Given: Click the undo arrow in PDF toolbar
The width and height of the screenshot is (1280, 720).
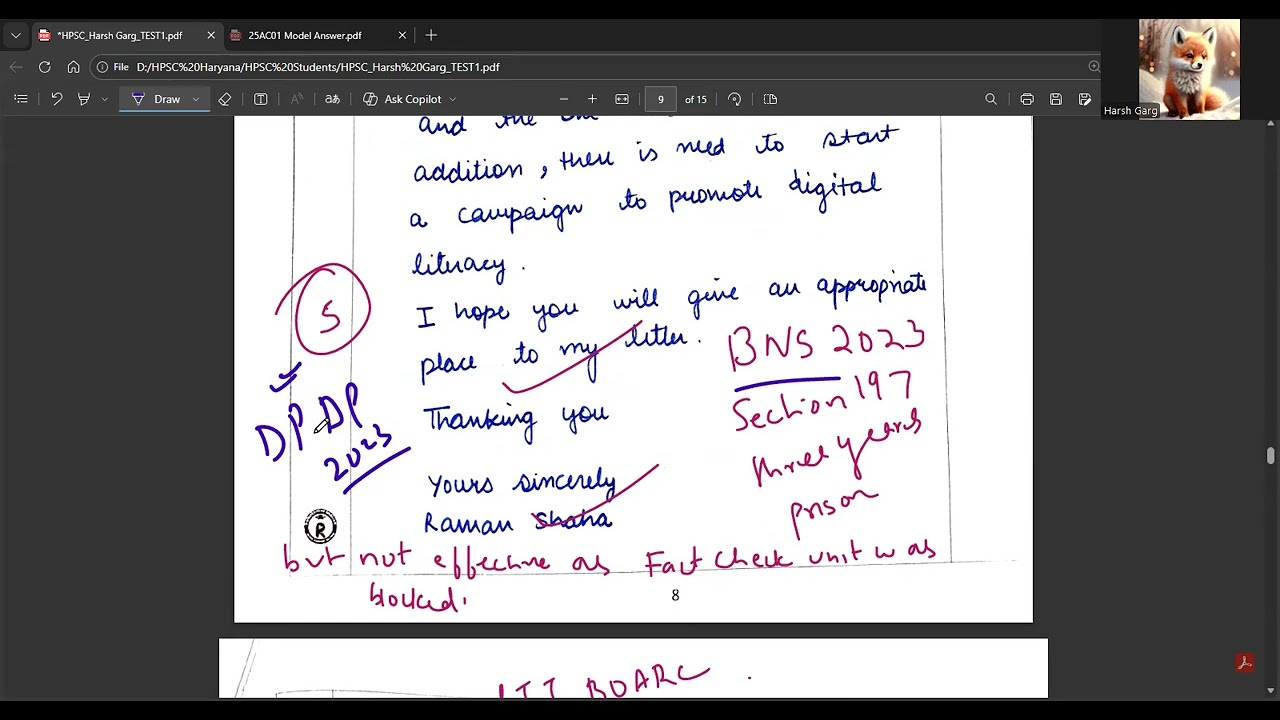Looking at the screenshot, I should click(x=57, y=99).
